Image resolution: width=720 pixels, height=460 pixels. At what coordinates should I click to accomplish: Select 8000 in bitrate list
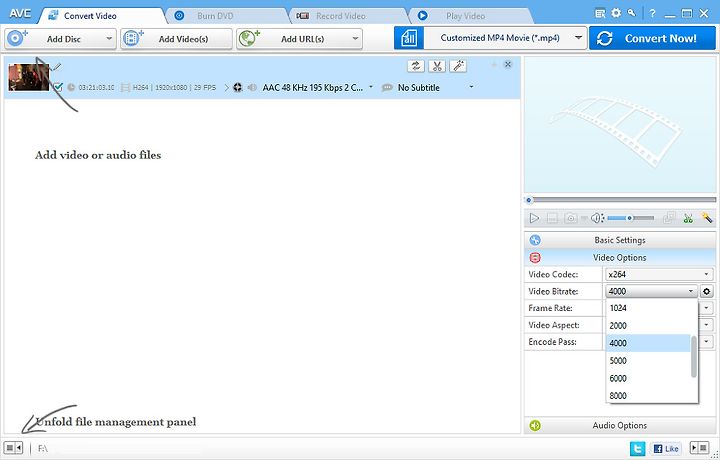click(648, 395)
